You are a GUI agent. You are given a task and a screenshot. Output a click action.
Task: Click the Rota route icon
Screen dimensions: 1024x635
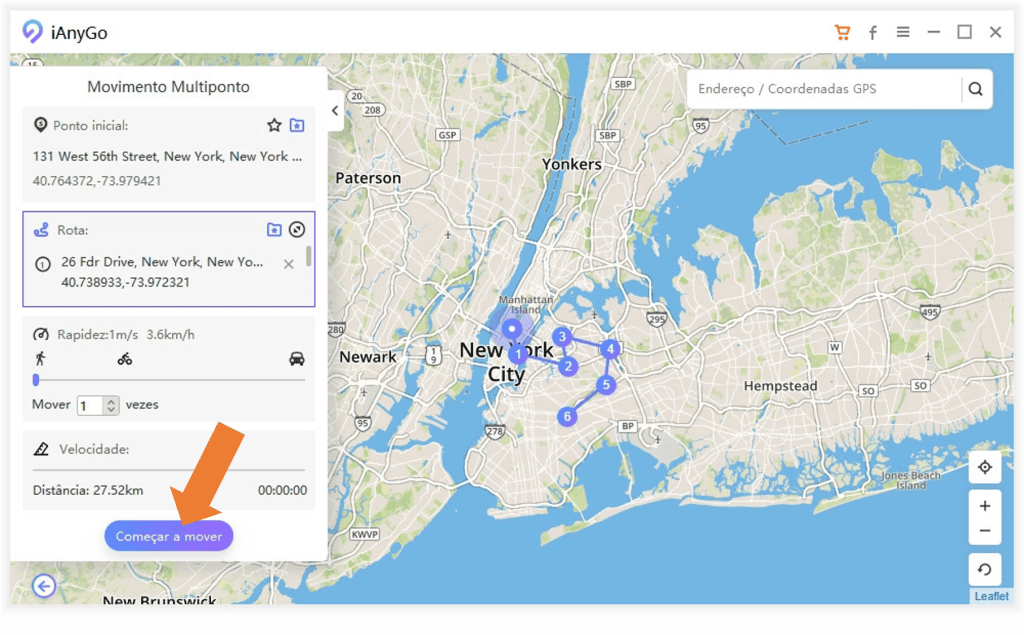(x=41, y=229)
